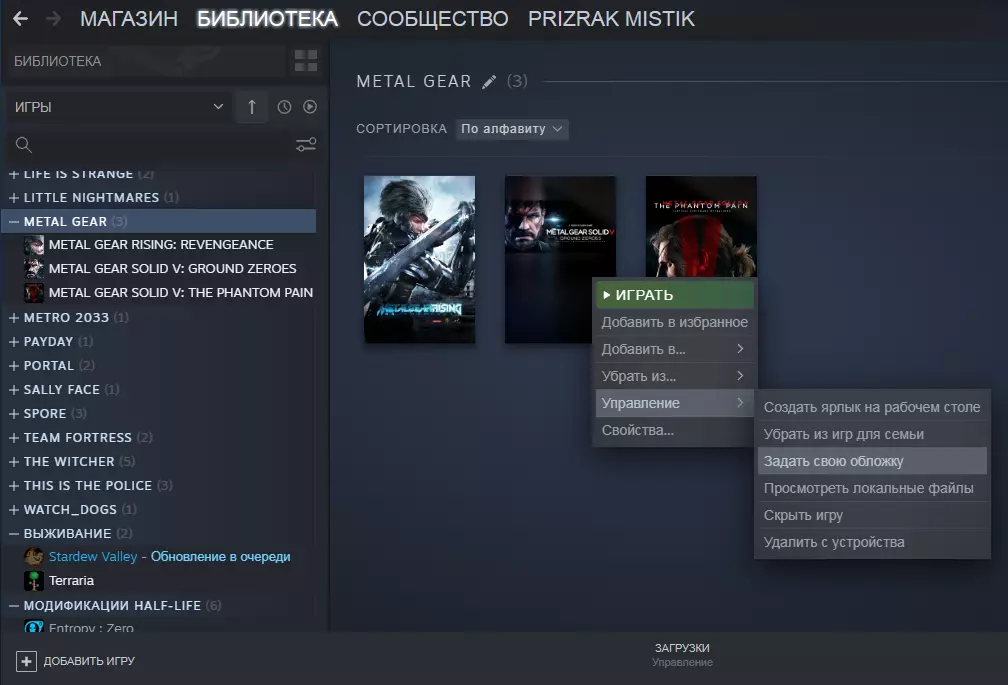Open Metal Gear Rising cover thumbnail
This screenshot has height=685, width=1008.
(420, 260)
